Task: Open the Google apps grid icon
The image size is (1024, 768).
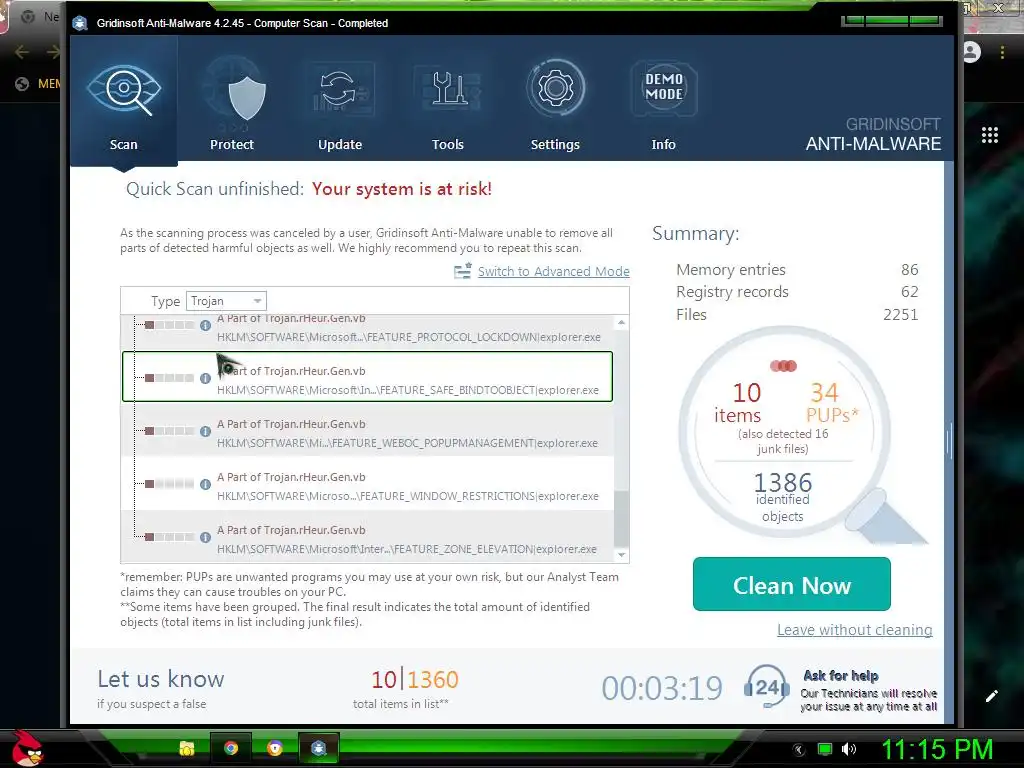Action: pyautogui.click(x=990, y=135)
